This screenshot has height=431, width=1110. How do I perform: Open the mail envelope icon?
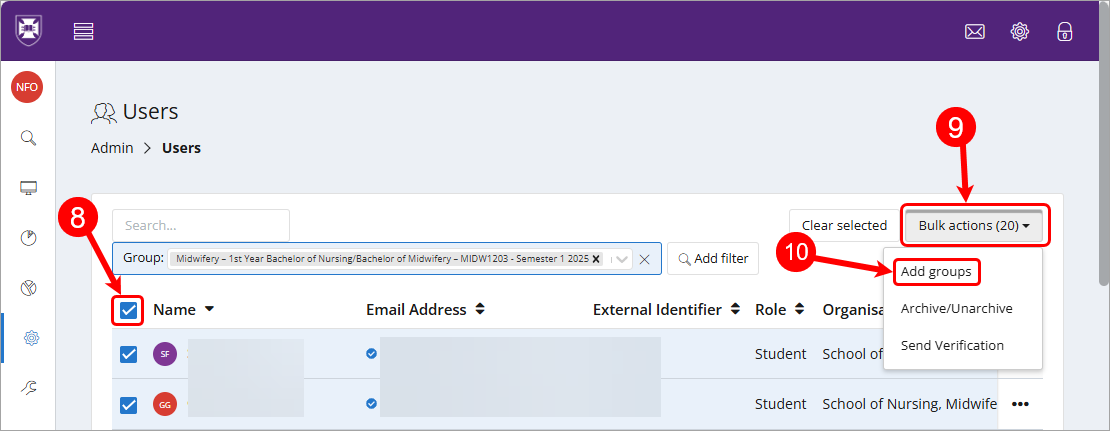[974, 31]
